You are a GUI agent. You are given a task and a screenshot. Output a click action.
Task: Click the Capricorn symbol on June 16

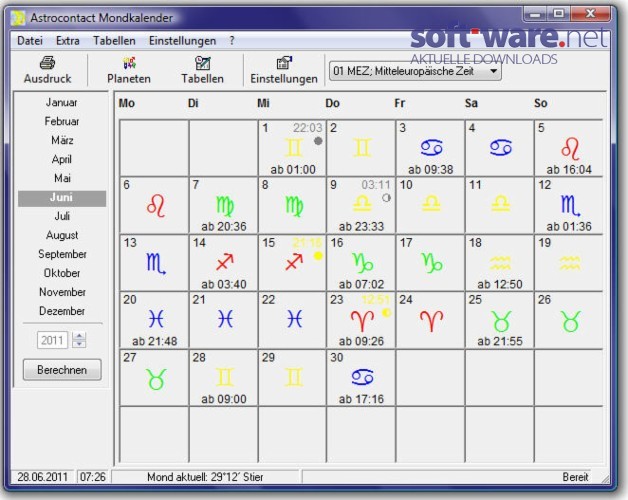[x=363, y=263]
